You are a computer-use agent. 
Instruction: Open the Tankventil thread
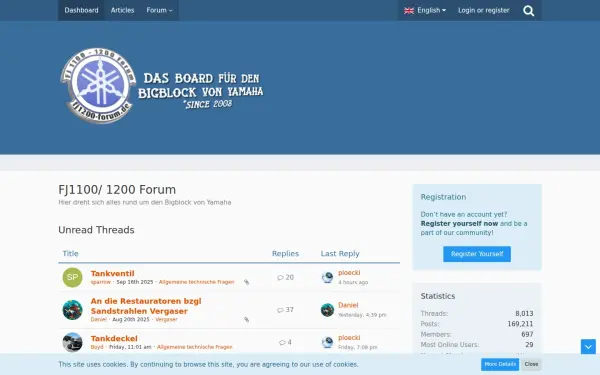(112, 273)
